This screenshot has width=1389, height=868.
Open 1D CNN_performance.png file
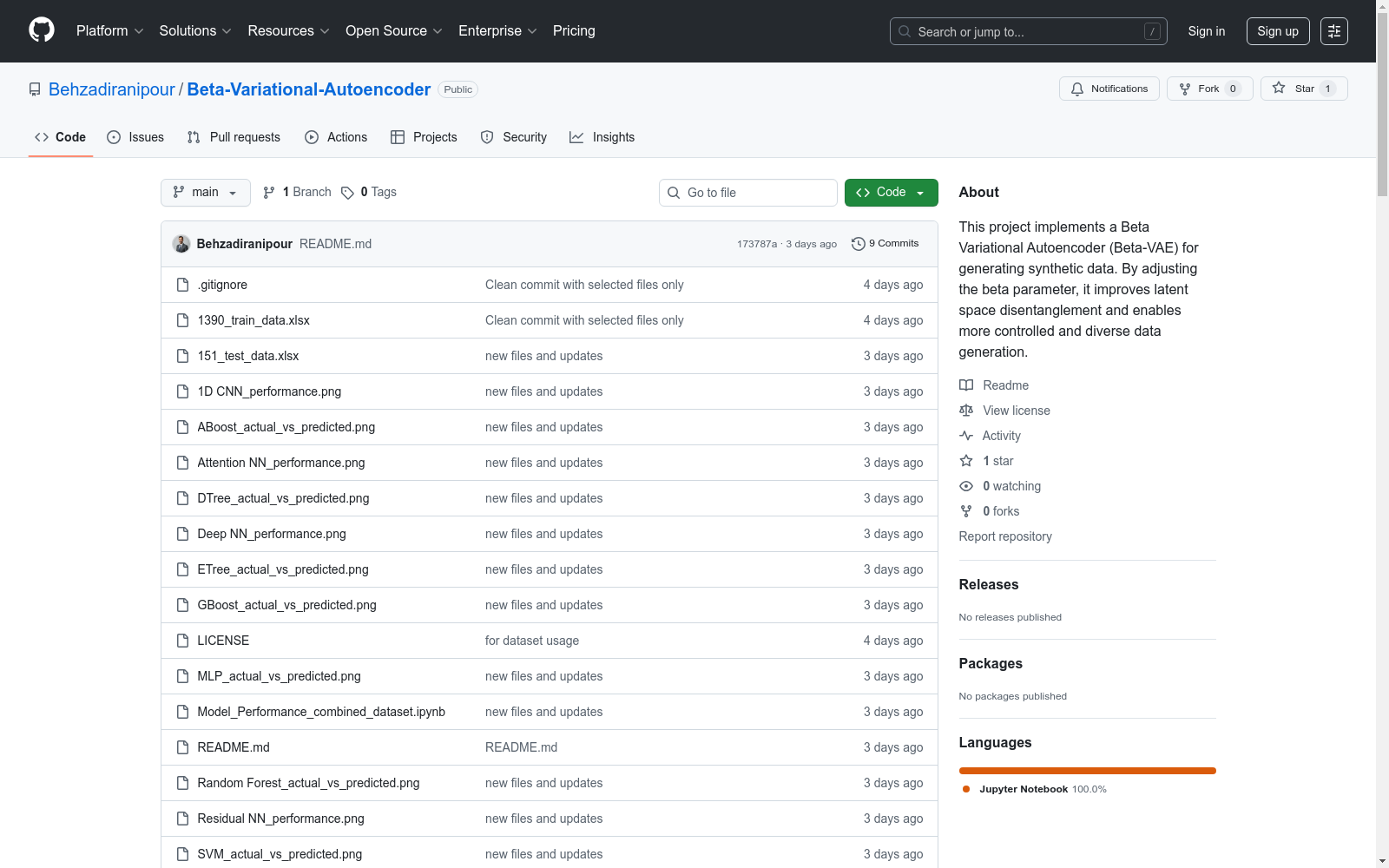269,391
